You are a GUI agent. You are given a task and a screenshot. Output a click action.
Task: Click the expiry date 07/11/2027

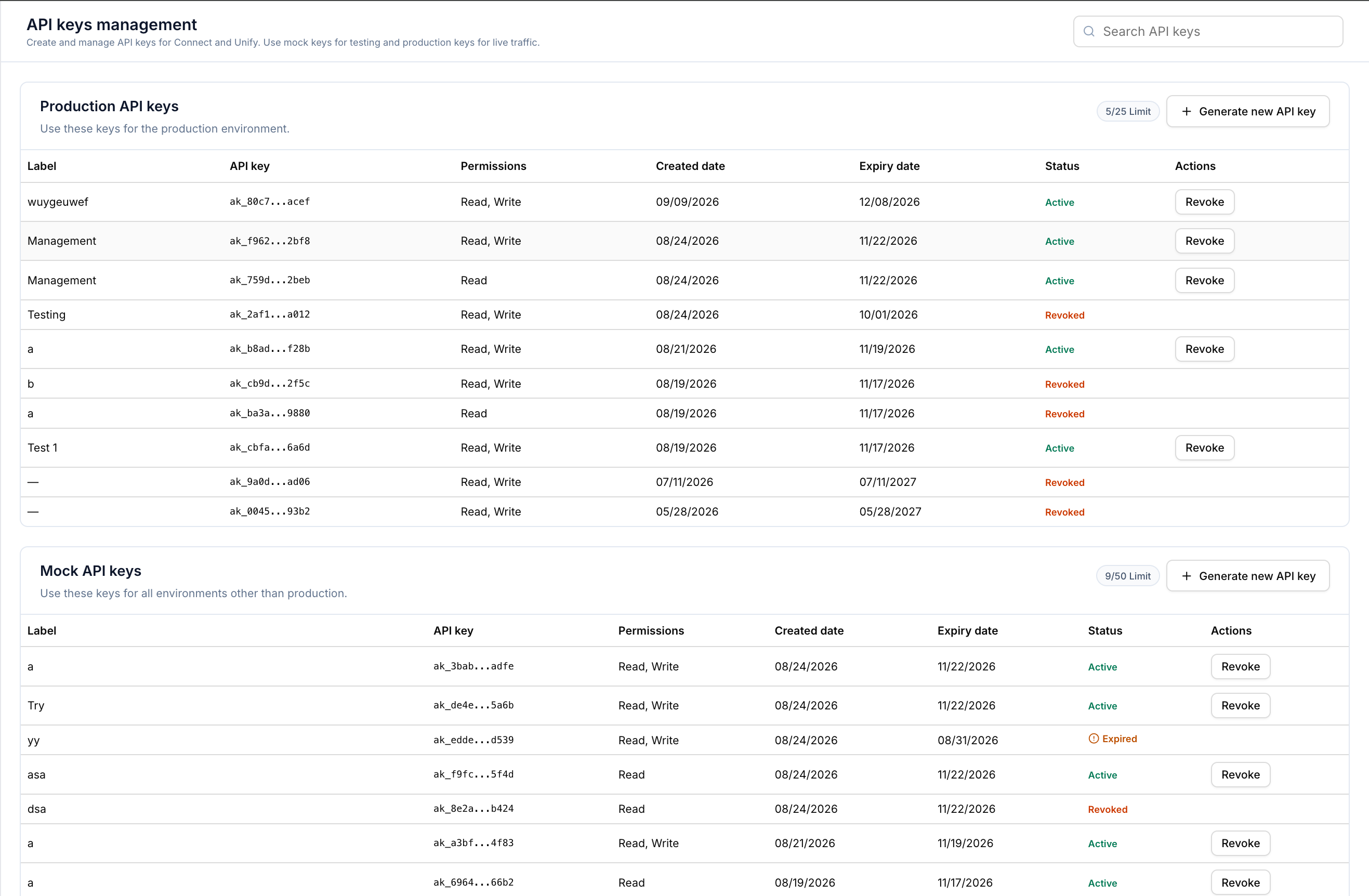click(888, 482)
